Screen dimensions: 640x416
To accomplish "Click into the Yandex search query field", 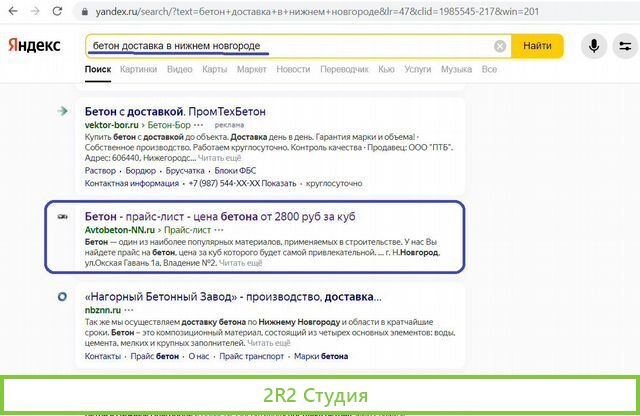I will coord(290,46).
